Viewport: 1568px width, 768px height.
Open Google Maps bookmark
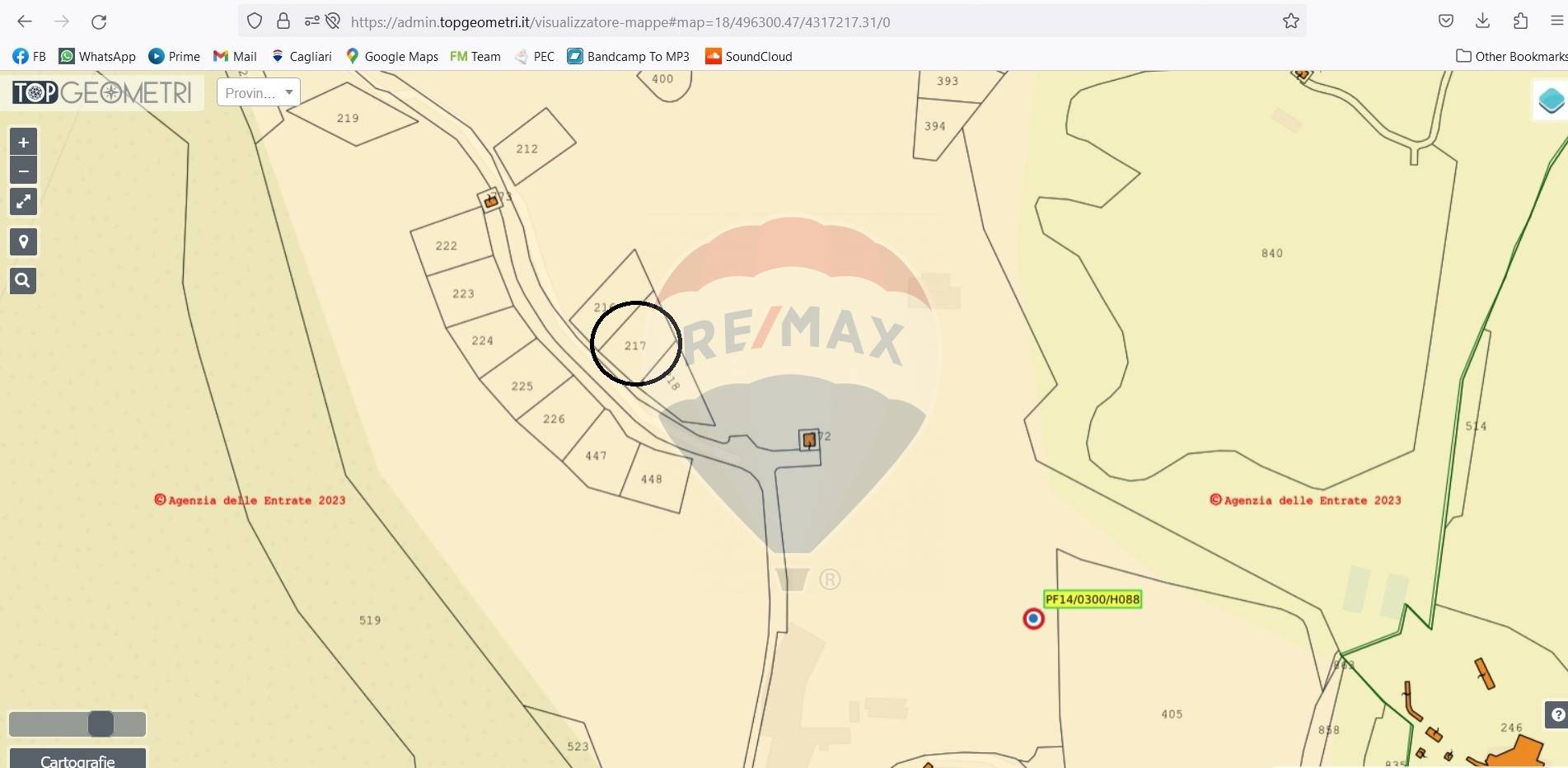(x=392, y=56)
